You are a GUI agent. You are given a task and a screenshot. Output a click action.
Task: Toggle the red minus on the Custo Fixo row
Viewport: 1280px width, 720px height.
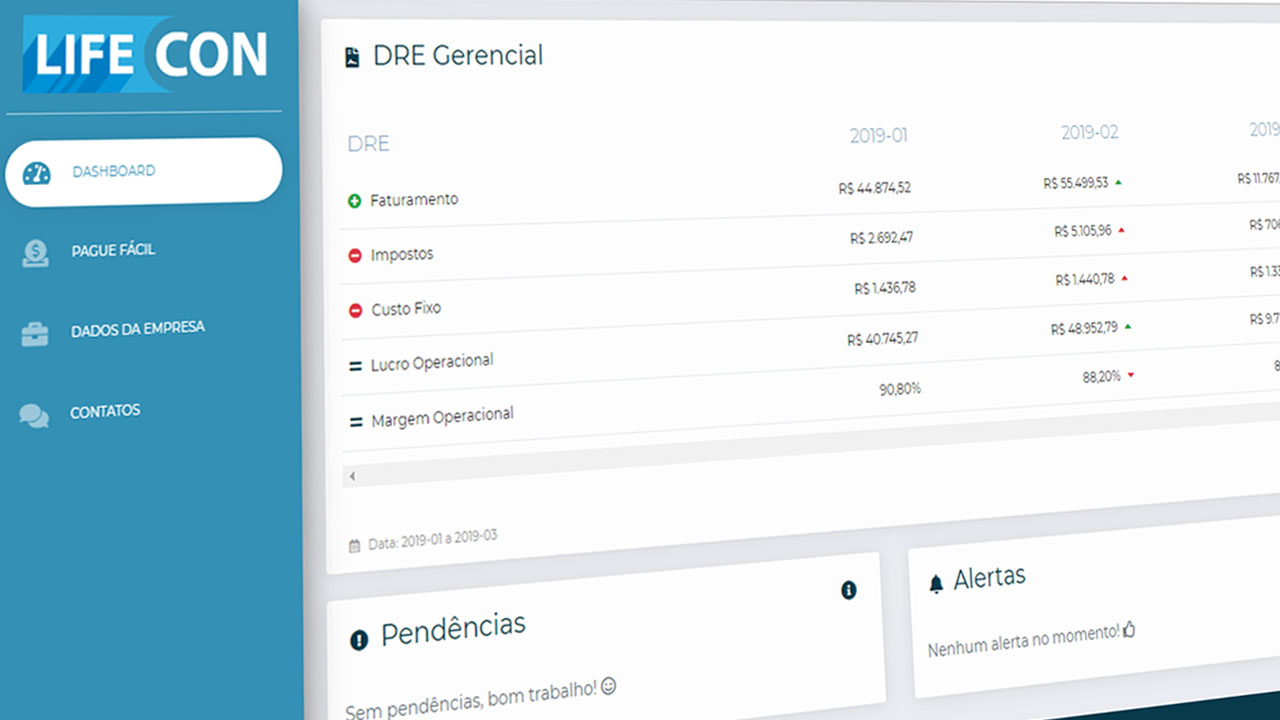click(356, 309)
